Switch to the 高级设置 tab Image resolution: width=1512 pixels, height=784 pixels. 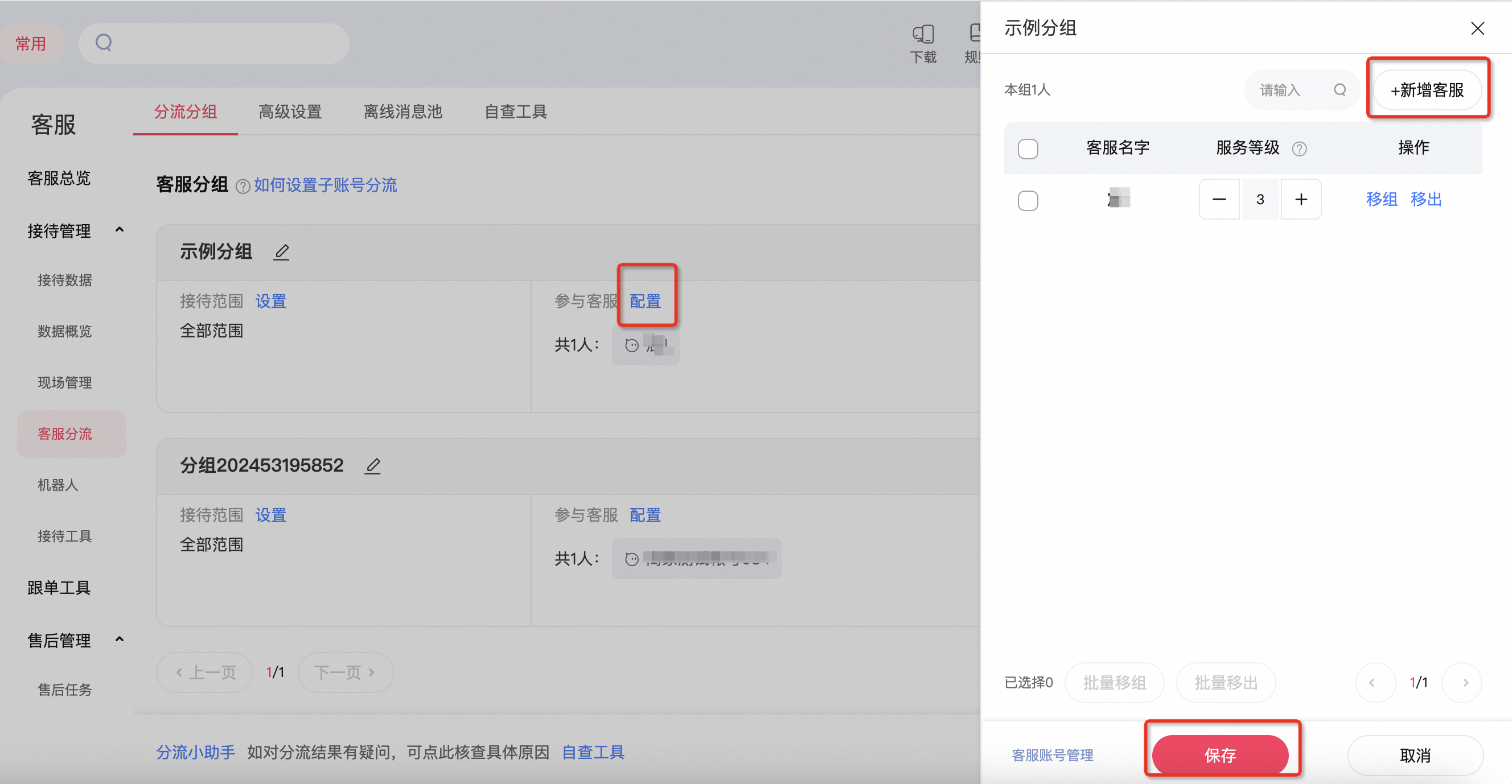[x=290, y=112]
